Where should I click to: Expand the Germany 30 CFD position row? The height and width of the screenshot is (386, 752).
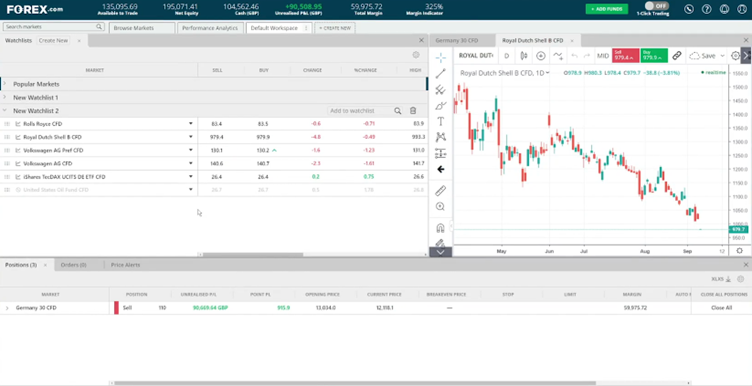[7, 308]
